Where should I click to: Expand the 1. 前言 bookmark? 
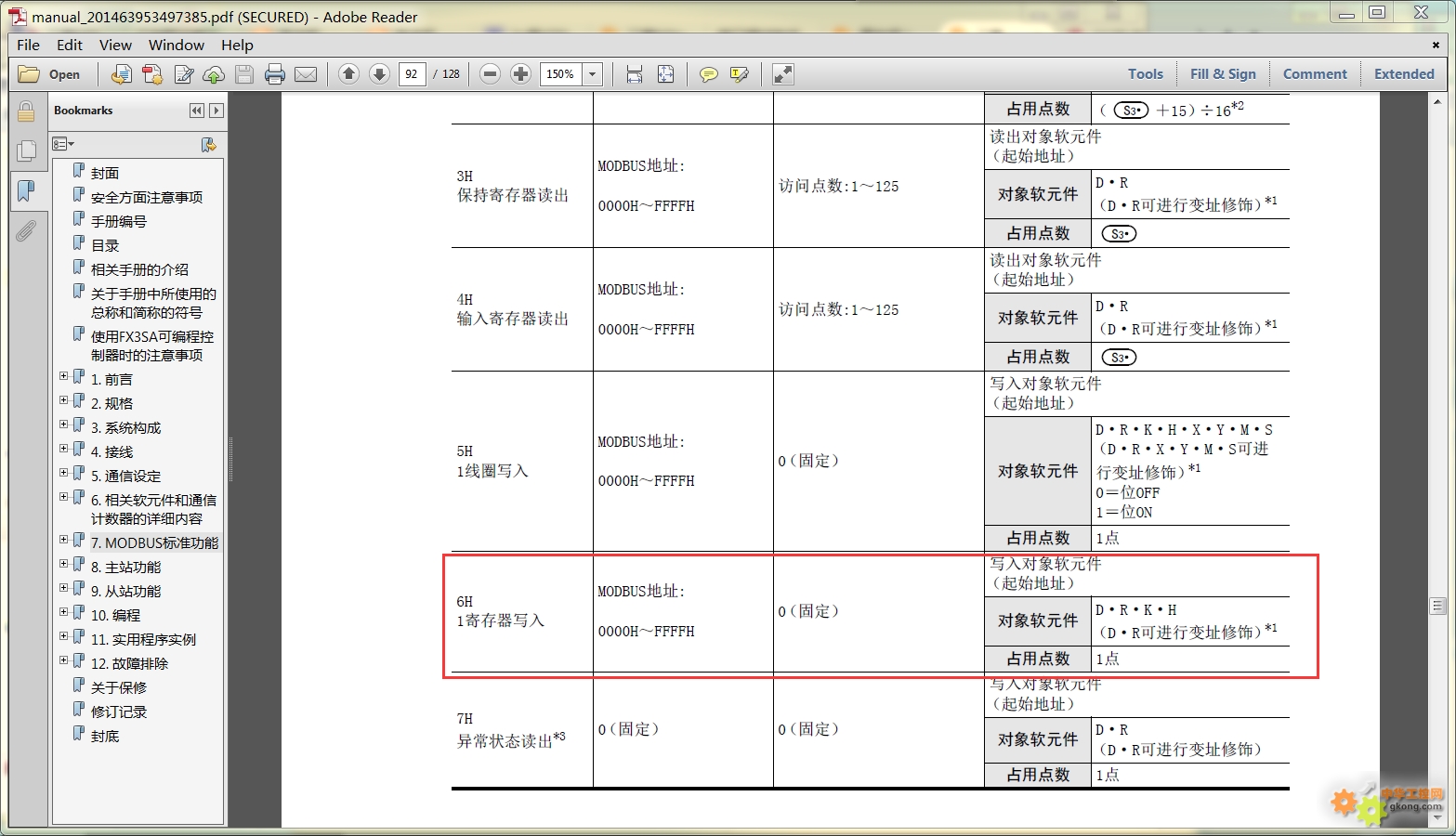point(64,376)
